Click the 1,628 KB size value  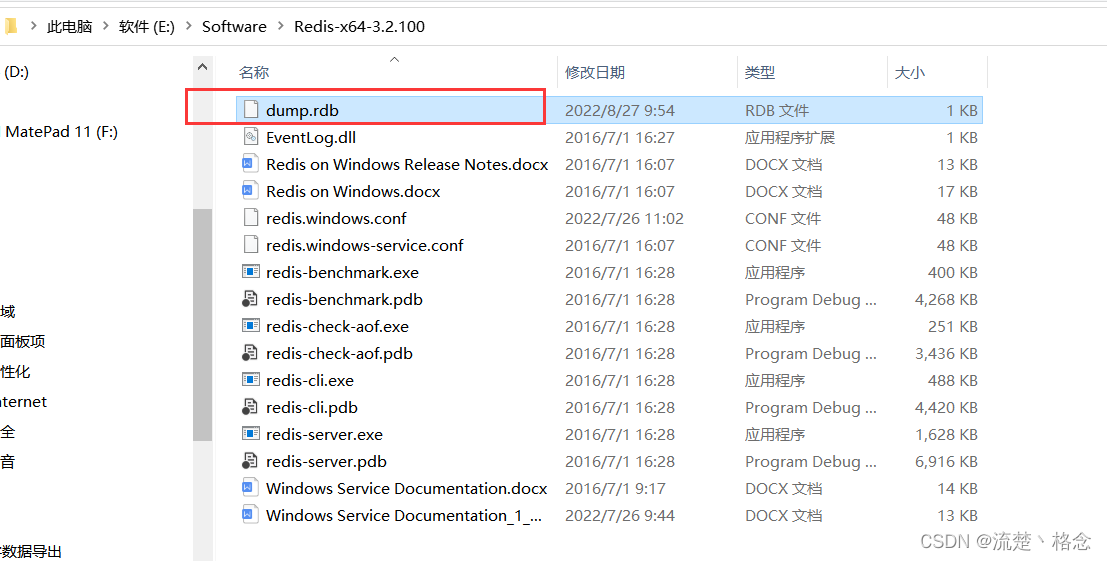[946, 434]
